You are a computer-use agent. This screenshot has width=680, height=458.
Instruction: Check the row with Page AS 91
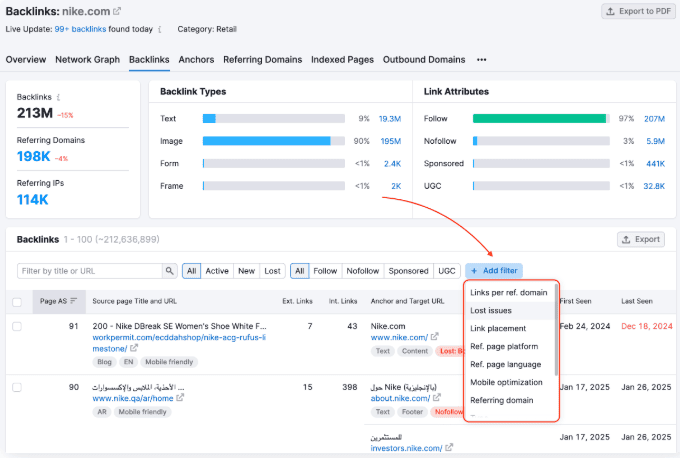tap(17, 326)
